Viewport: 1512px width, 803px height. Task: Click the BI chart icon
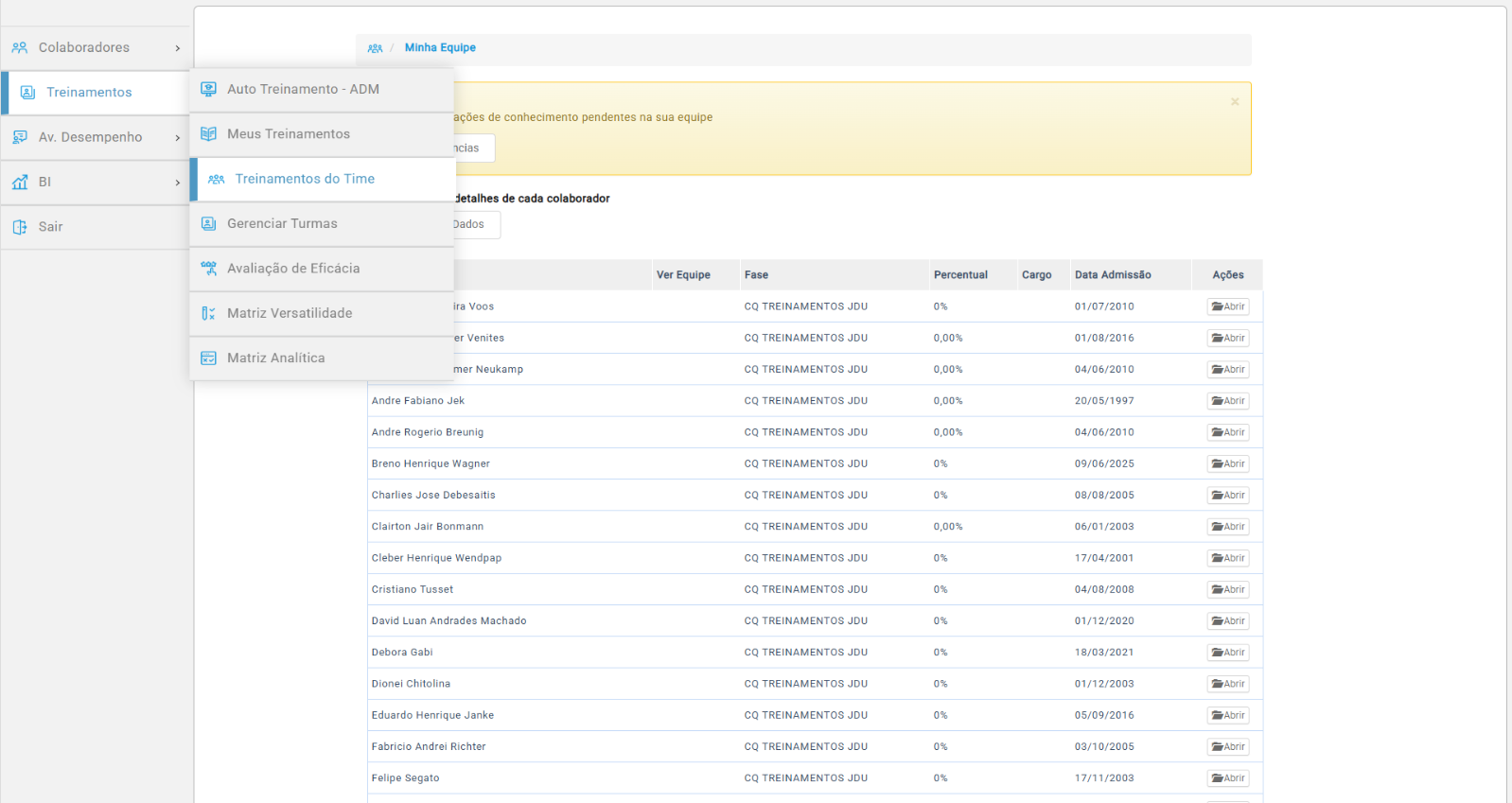(x=20, y=183)
